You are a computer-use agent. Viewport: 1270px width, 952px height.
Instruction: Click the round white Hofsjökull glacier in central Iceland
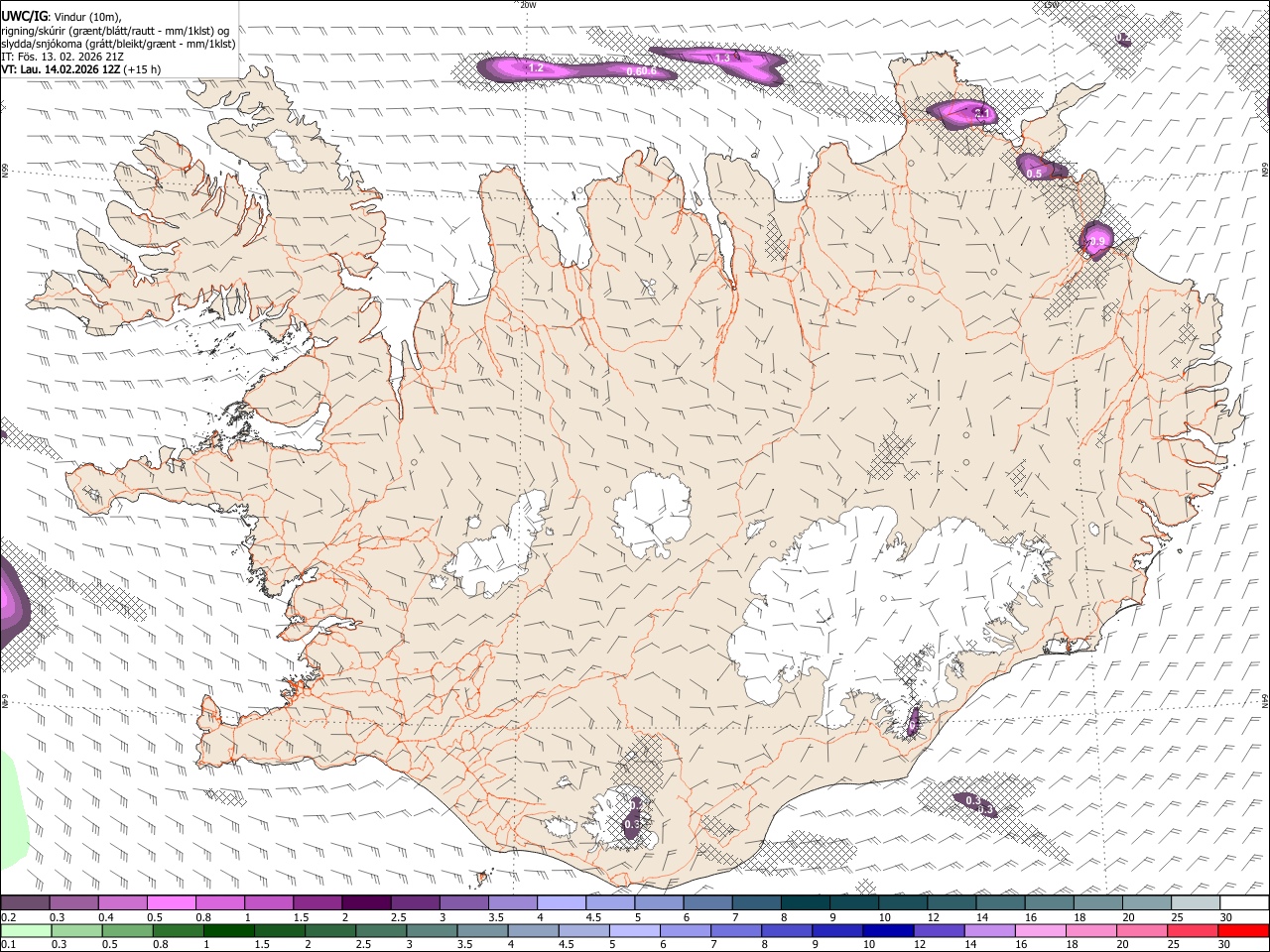tap(652, 513)
